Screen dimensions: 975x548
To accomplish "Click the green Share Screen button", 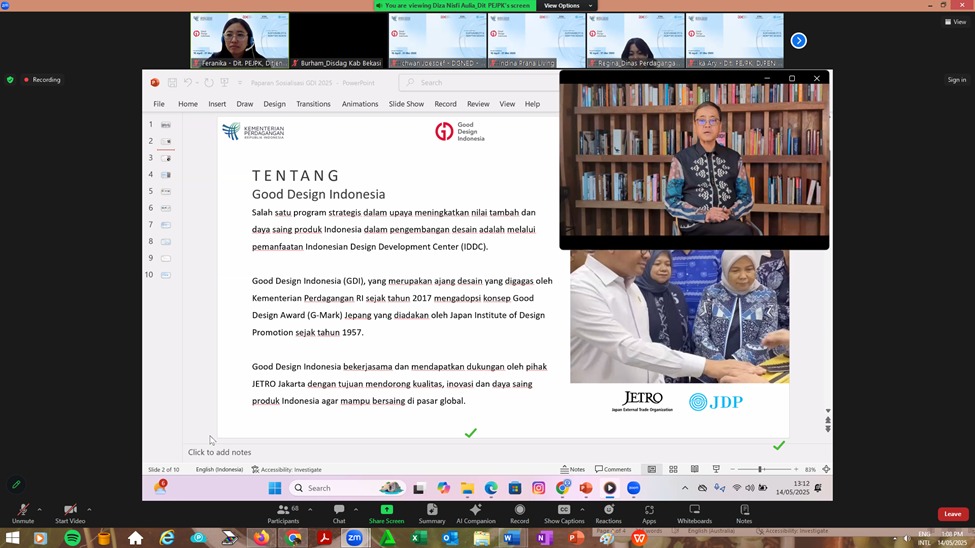I will pos(386,514).
